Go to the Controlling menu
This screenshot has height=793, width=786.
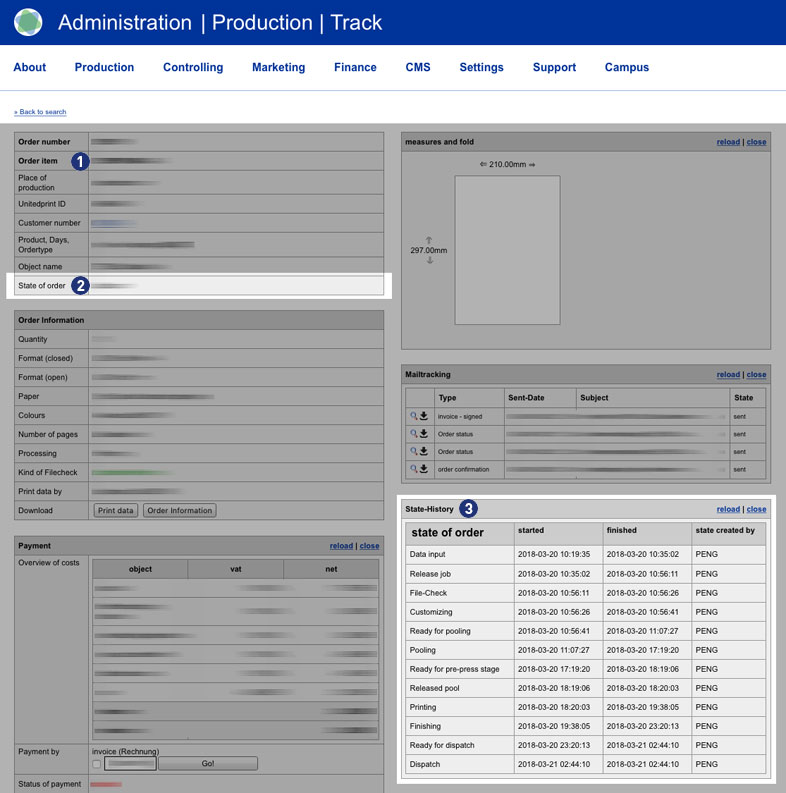pyautogui.click(x=193, y=67)
